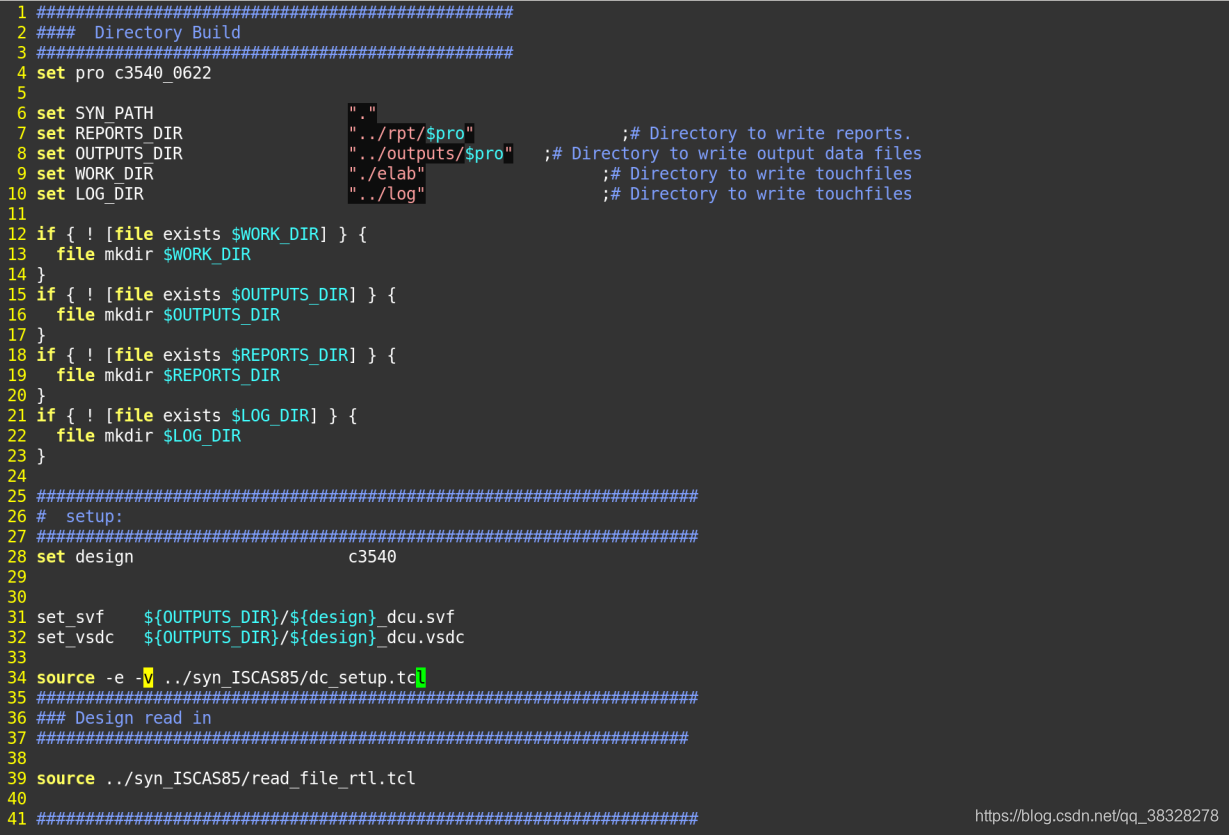
Task: Click "REPORTS_DIR" in its set statement
Action: coord(129,133)
